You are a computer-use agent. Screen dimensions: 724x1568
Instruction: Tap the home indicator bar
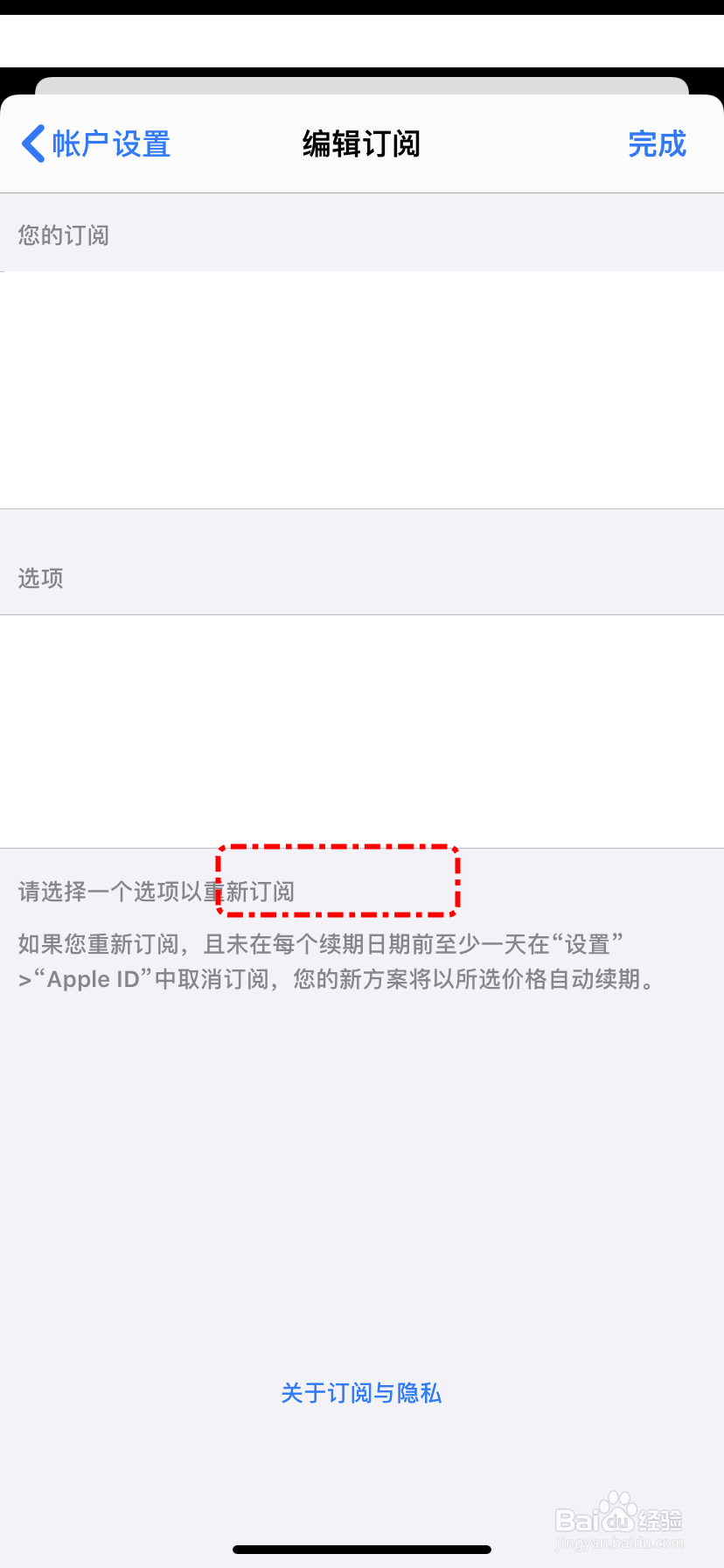coord(362,1550)
